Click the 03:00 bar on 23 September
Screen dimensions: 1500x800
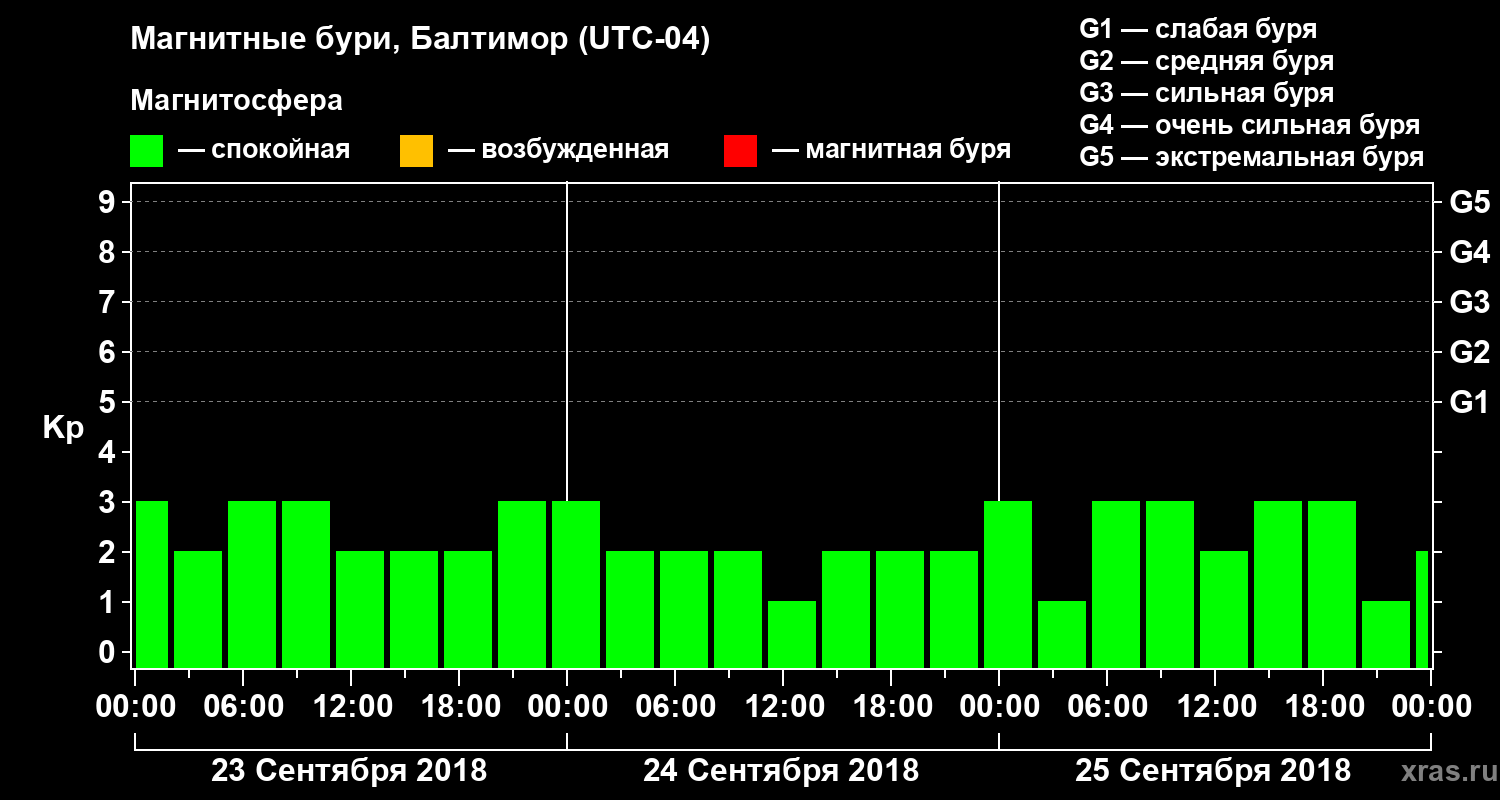tap(198, 609)
